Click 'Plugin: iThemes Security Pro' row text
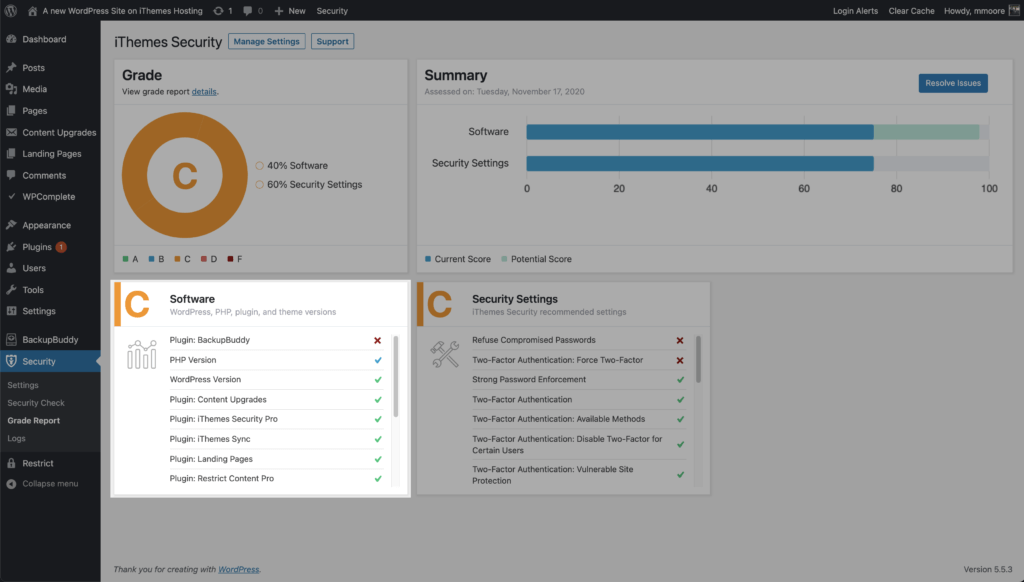 [x=223, y=419]
